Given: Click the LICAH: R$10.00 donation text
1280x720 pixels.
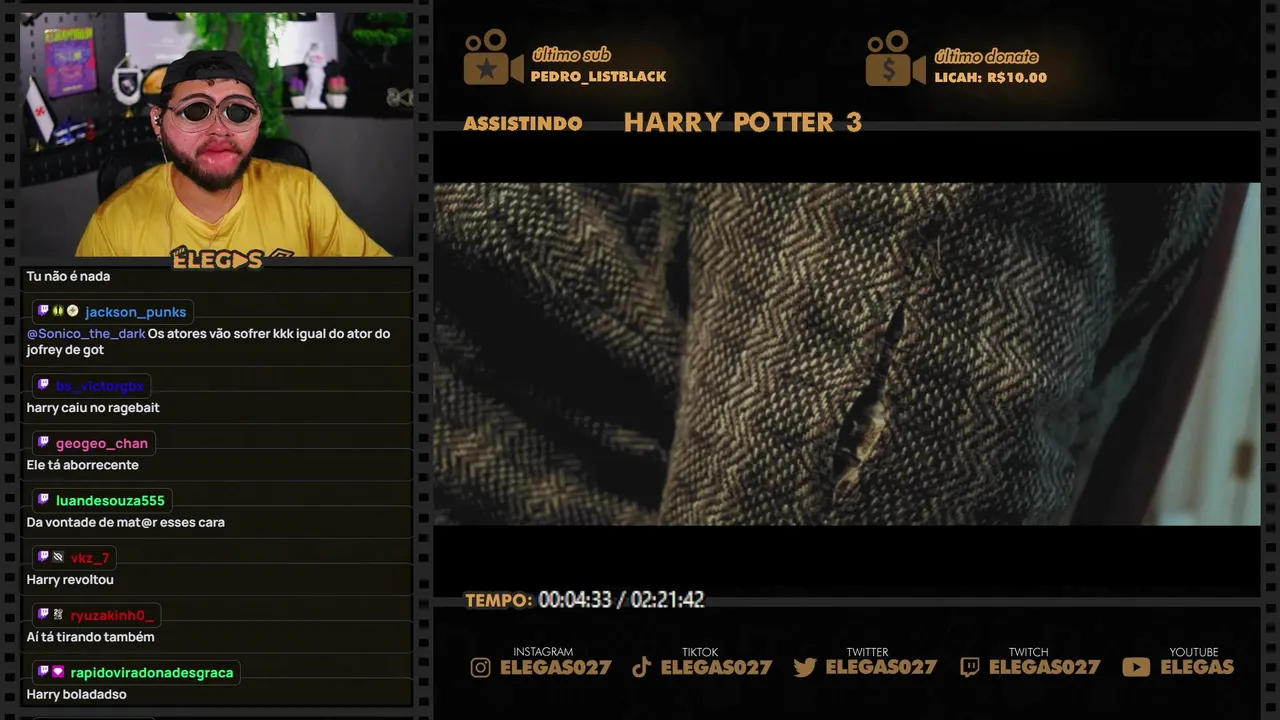Looking at the screenshot, I should point(990,77).
